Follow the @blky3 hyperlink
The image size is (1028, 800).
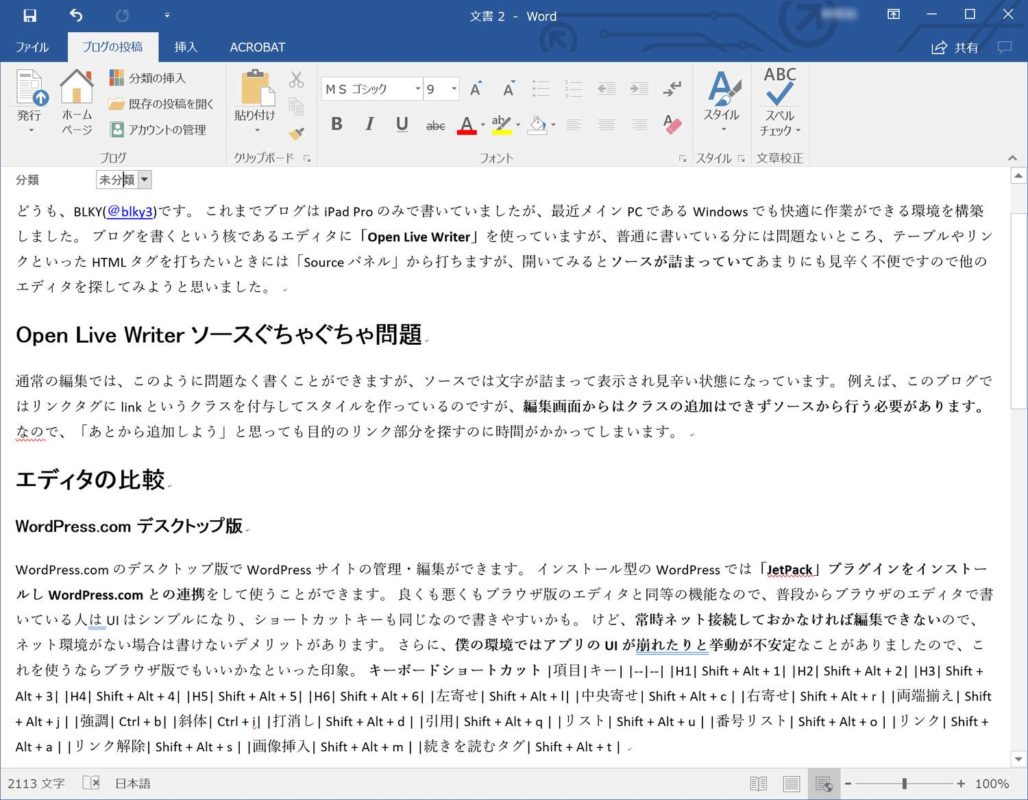pyautogui.click(x=130, y=211)
